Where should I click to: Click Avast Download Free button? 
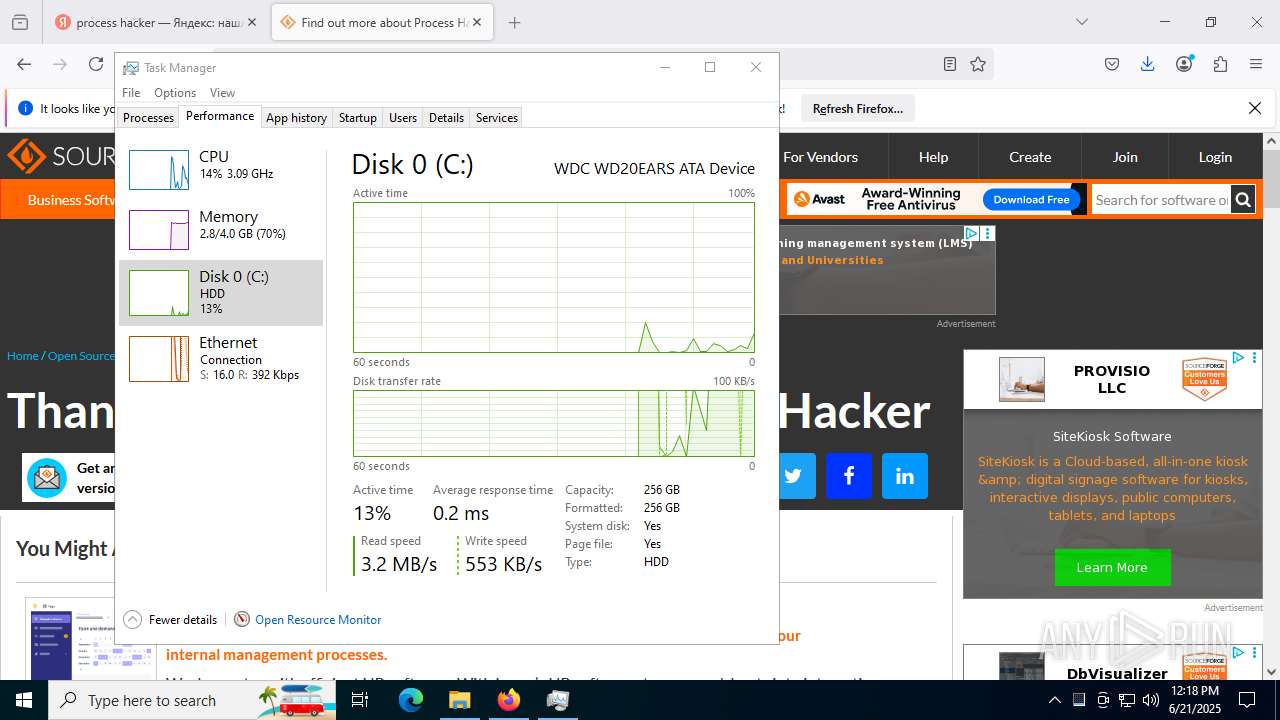click(x=1031, y=199)
